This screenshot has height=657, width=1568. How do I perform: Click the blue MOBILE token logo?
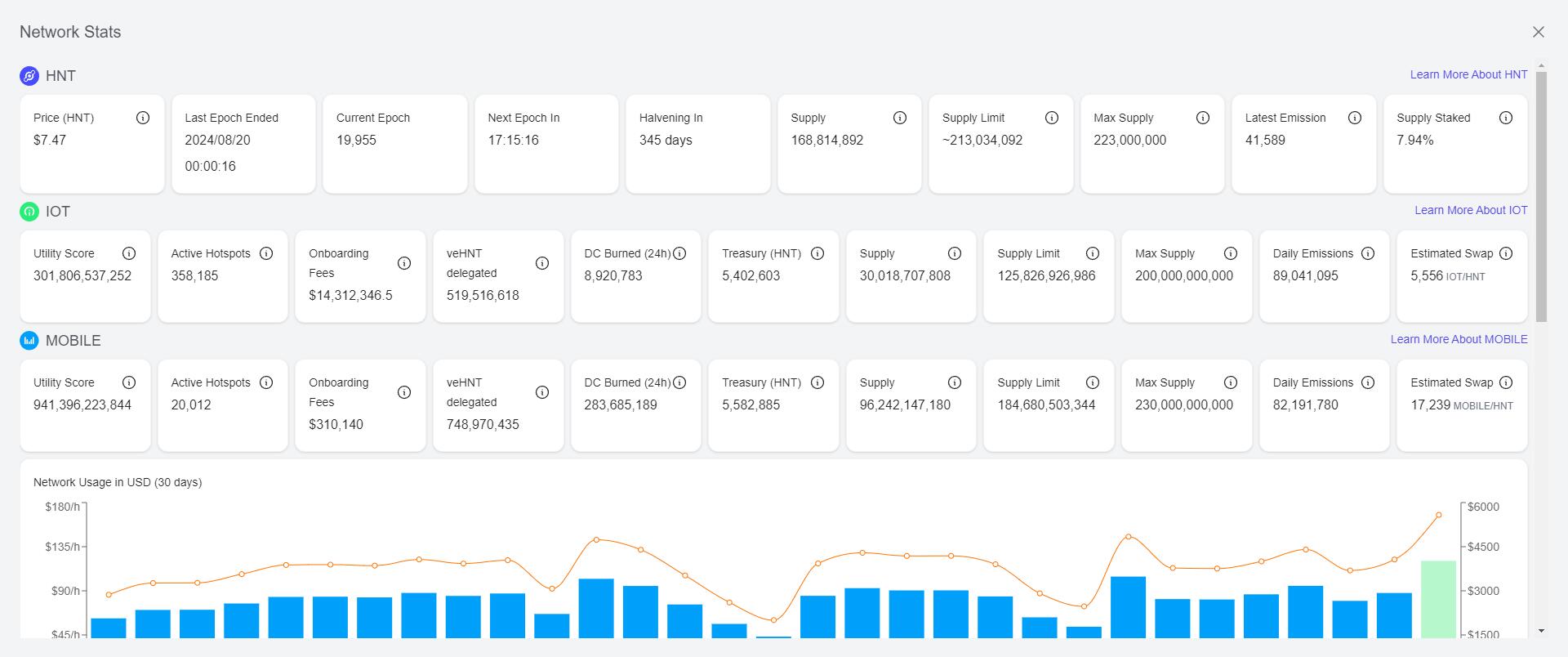29,341
